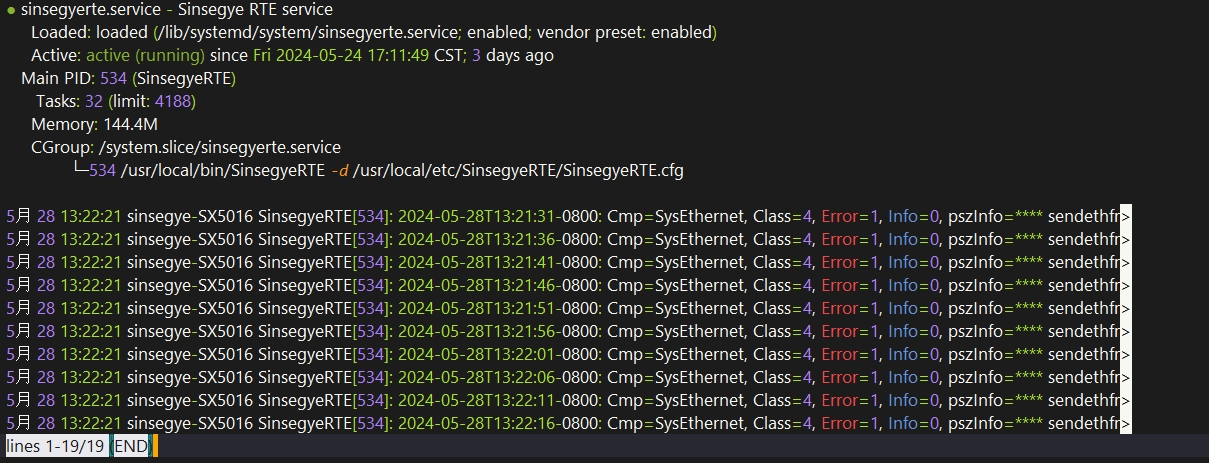This screenshot has height=463, width=1209.
Task: Click the -d flag in the command line
Action: pyautogui.click(x=340, y=171)
